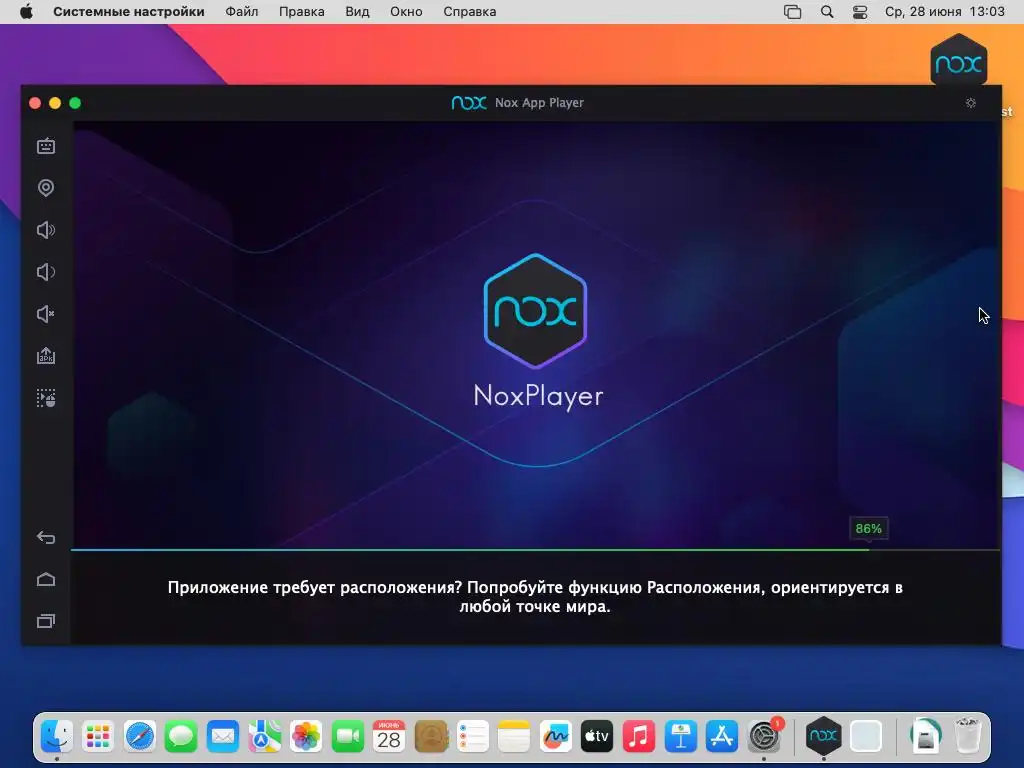Open Mail from the Dock
Image resolution: width=1024 pixels, height=768 pixels.
pyautogui.click(x=223, y=737)
